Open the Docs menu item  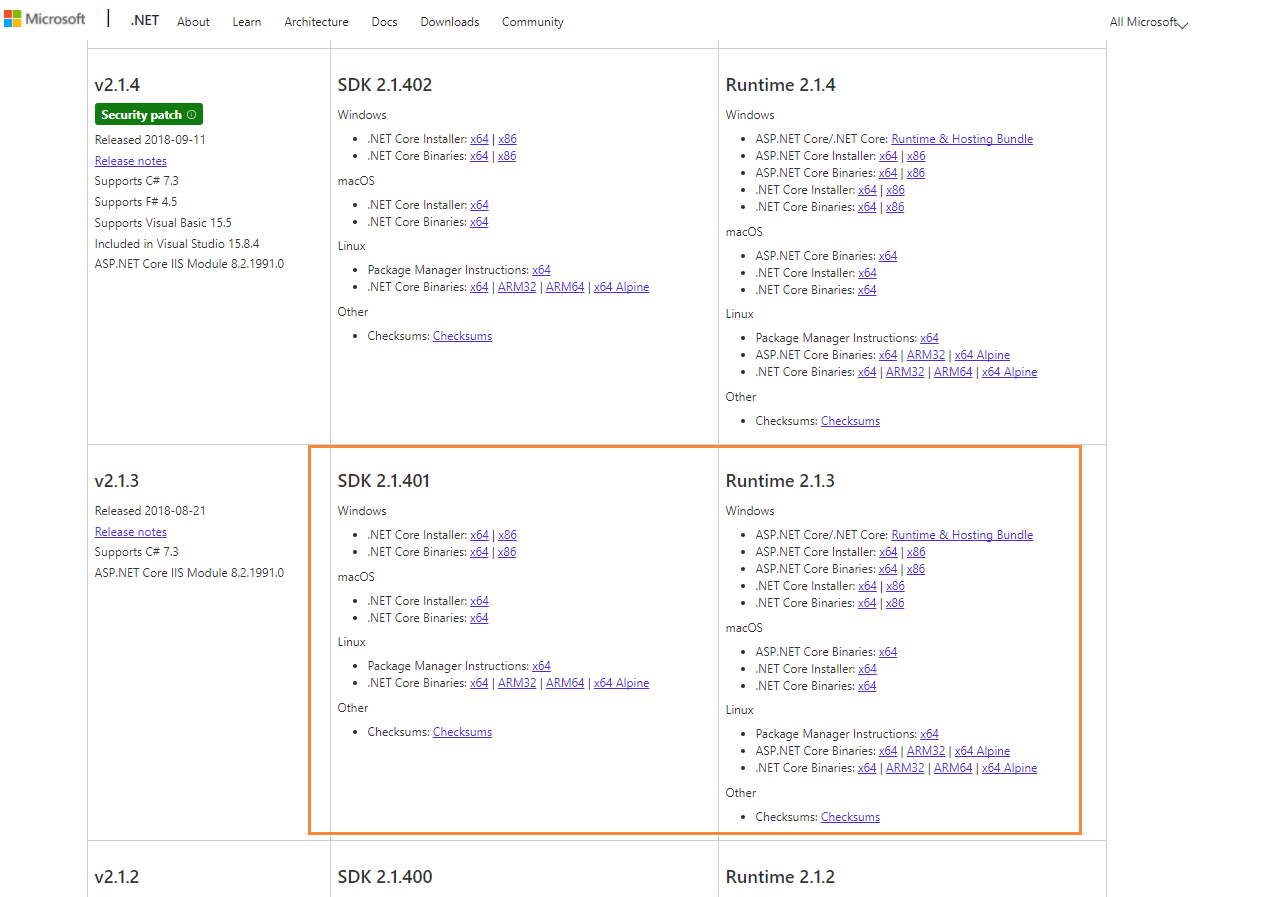pyautogui.click(x=384, y=22)
